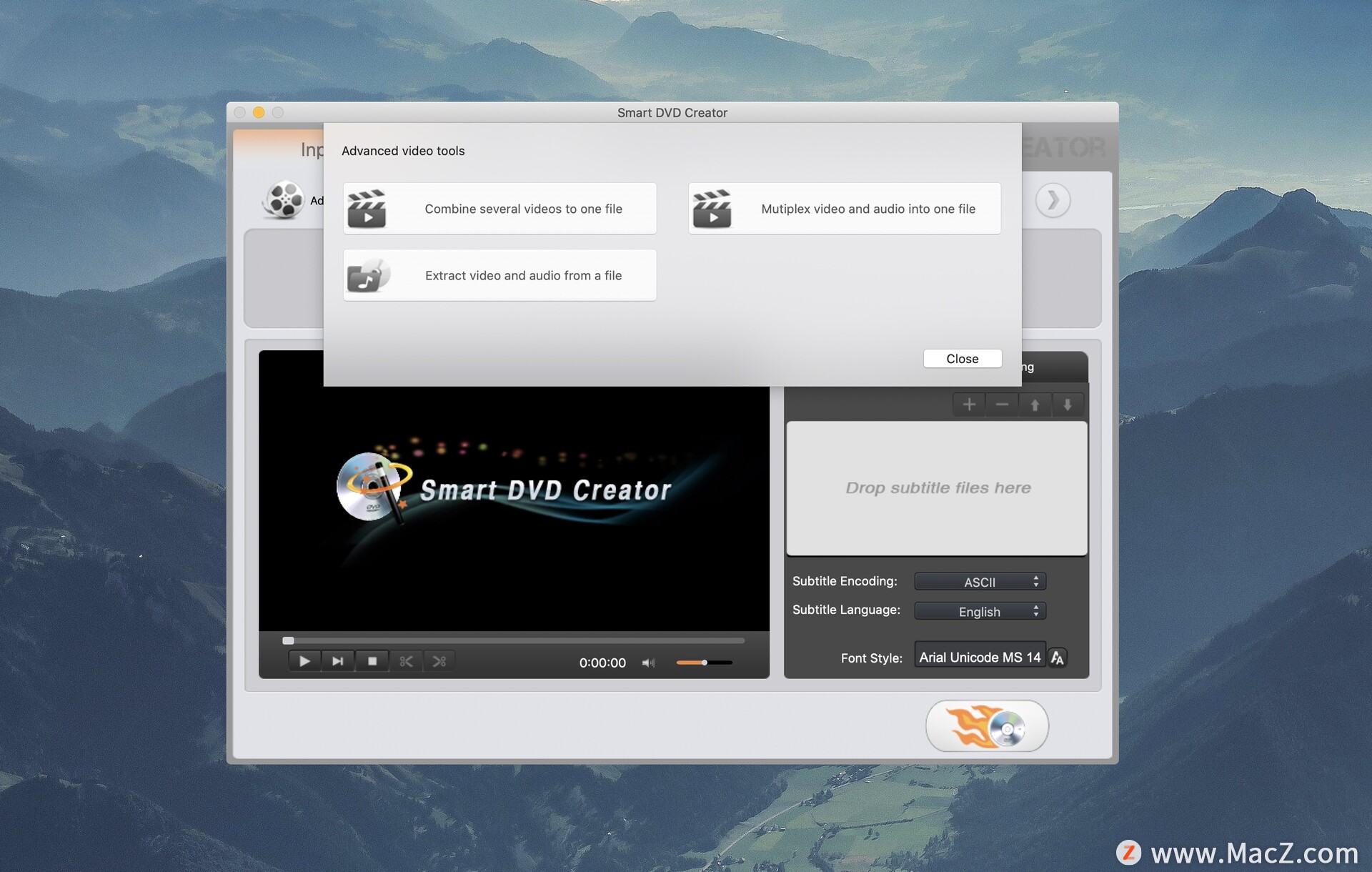This screenshot has height=872, width=1372.
Task: Close the Advanced video tools dialog
Action: [962, 359]
